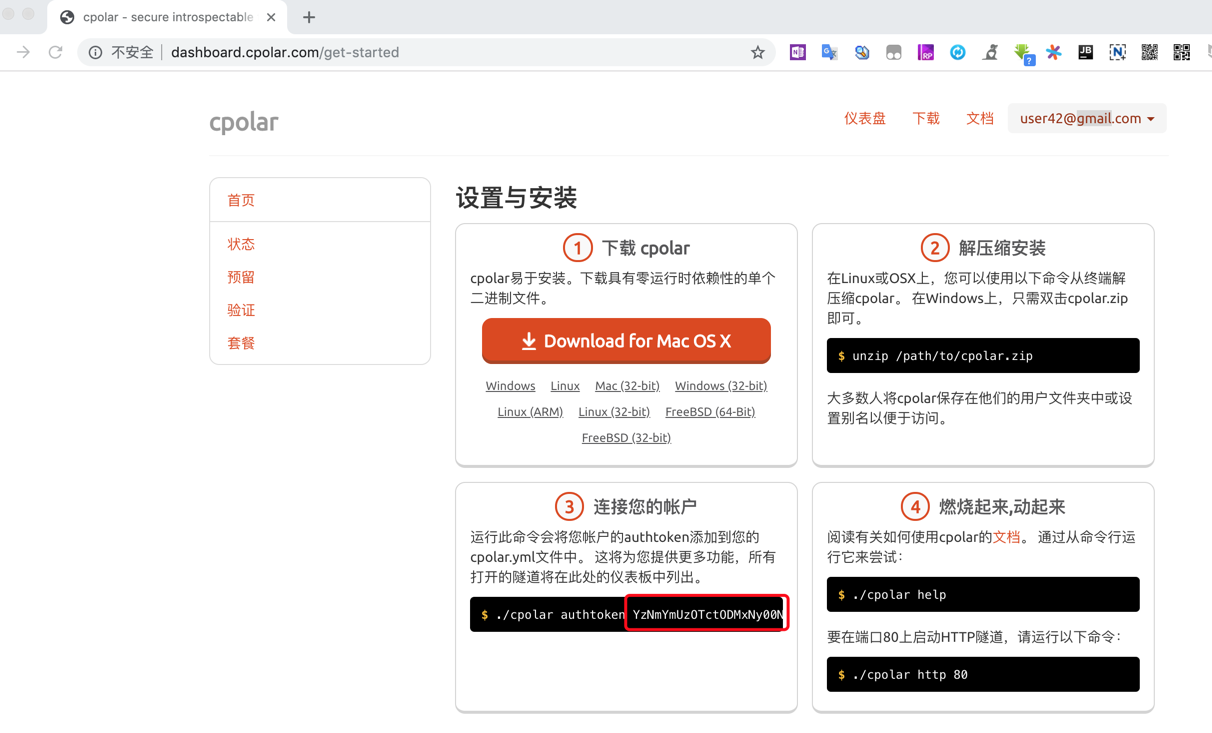This screenshot has height=733, width=1212.
Task: Open the Tampermonkey extension icon
Action: [x=894, y=52]
